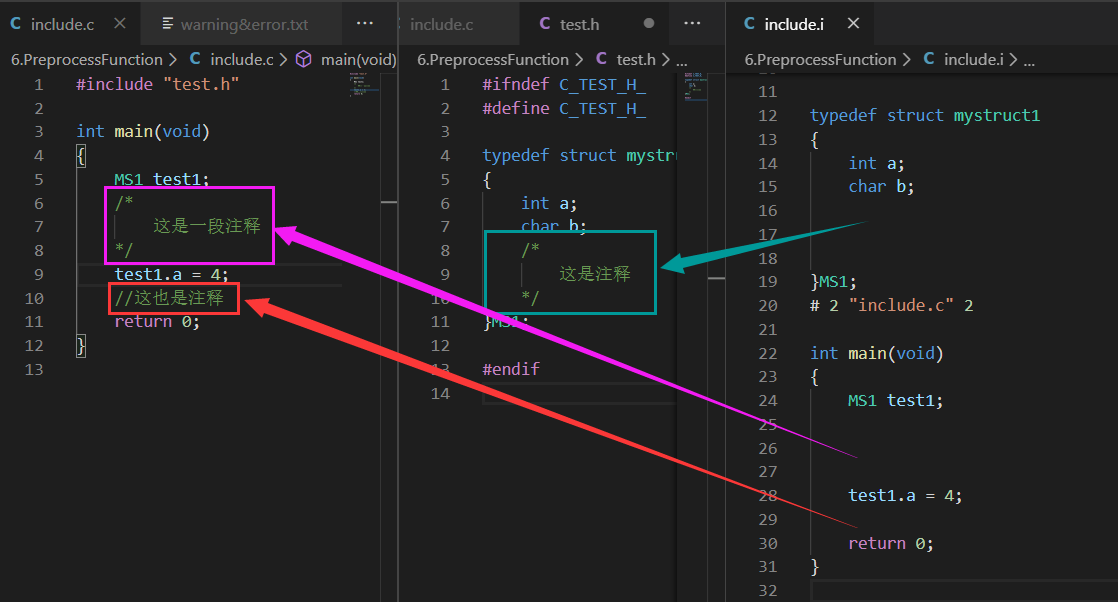The height and width of the screenshot is (602, 1118).
Task: Click 'test1.a = 4;' in include.i editor
Action: pos(905,496)
